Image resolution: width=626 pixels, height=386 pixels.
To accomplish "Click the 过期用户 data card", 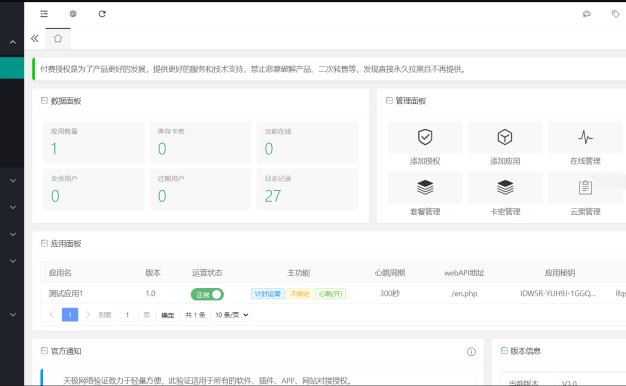I will point(200,189).
